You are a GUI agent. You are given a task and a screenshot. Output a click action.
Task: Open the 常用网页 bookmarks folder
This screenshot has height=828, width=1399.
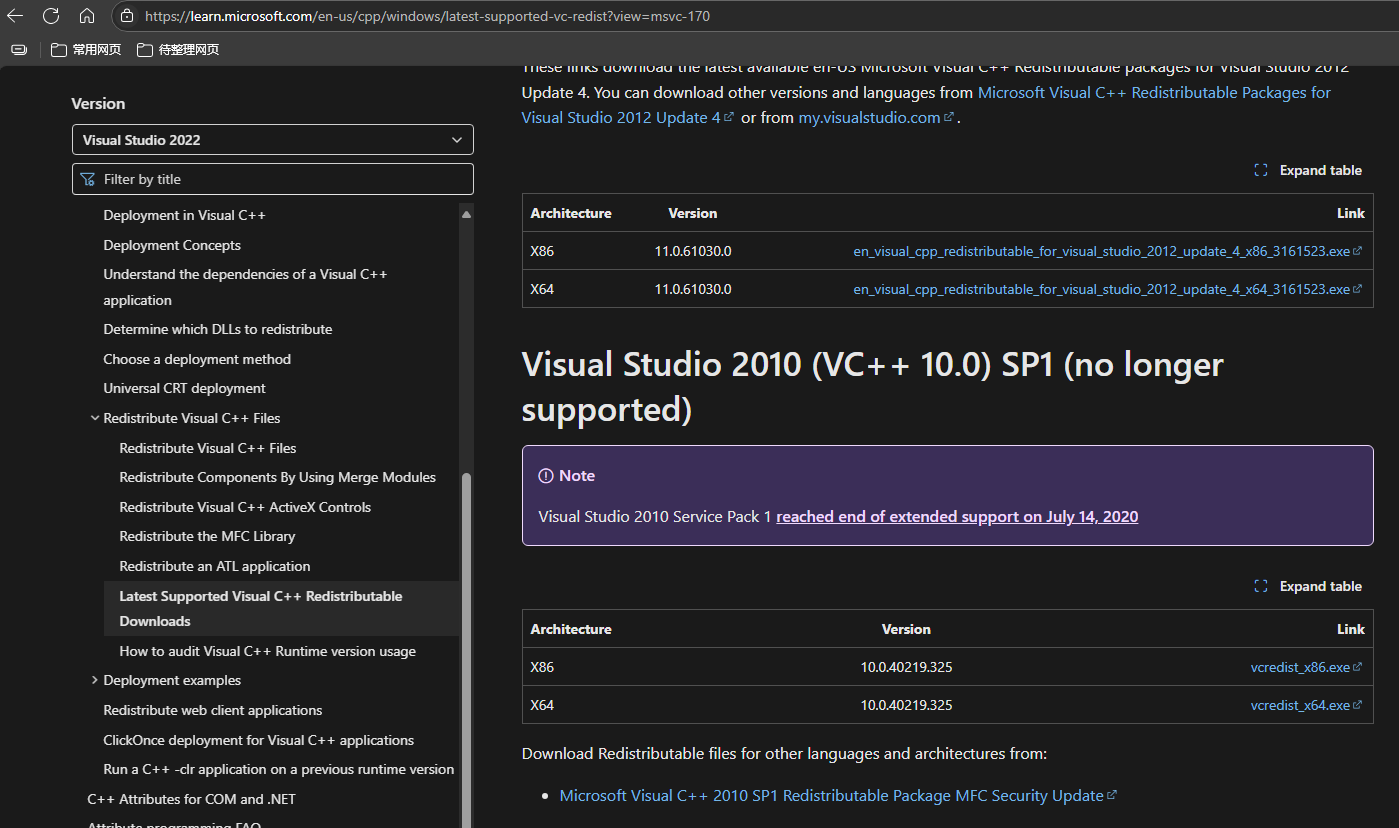click(x=86, y=49)
